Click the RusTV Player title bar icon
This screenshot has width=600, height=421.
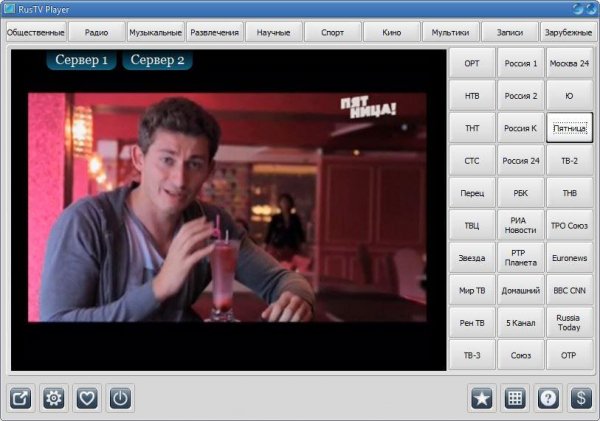coord(9,8)
